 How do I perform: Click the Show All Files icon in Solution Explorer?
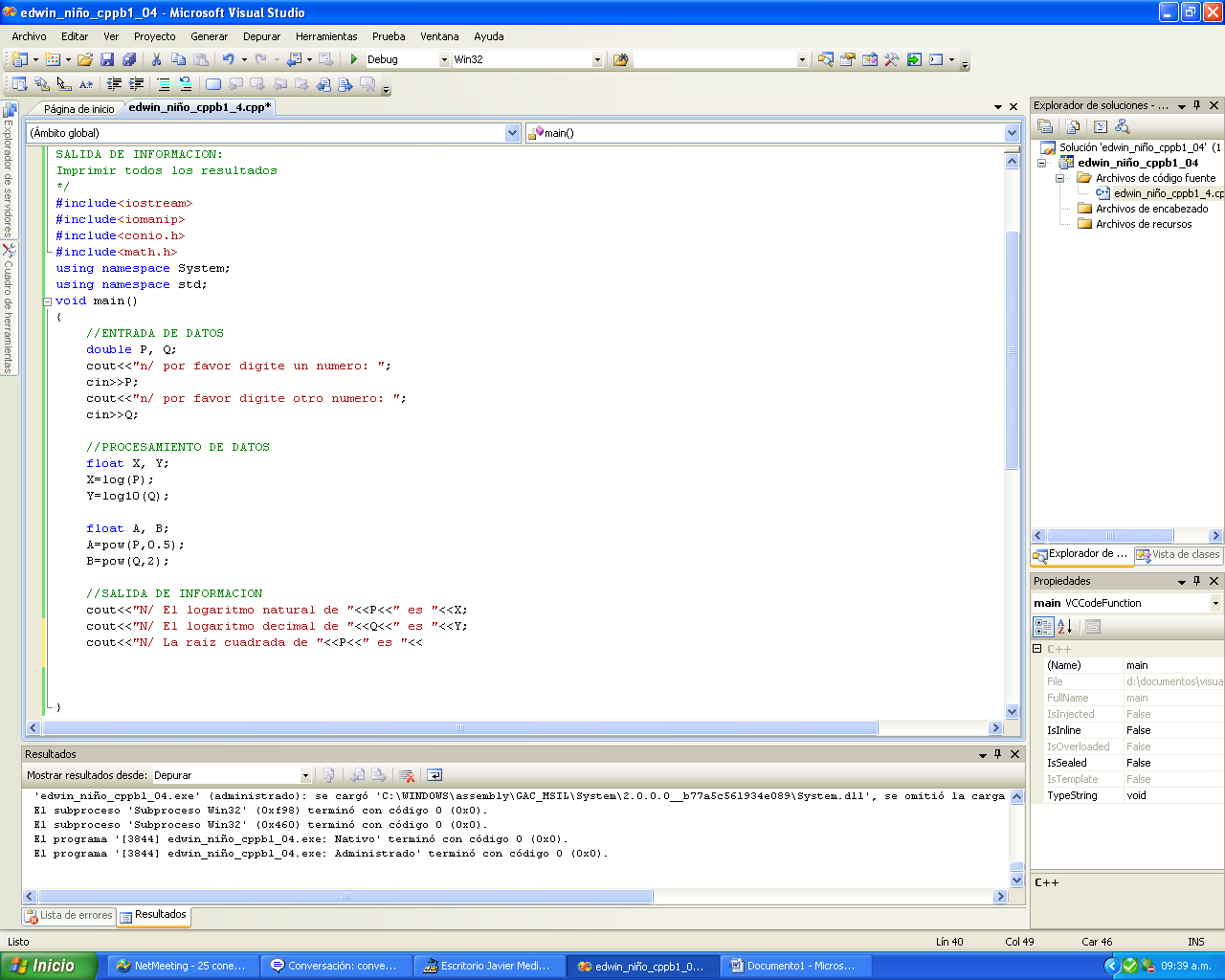1072,126
